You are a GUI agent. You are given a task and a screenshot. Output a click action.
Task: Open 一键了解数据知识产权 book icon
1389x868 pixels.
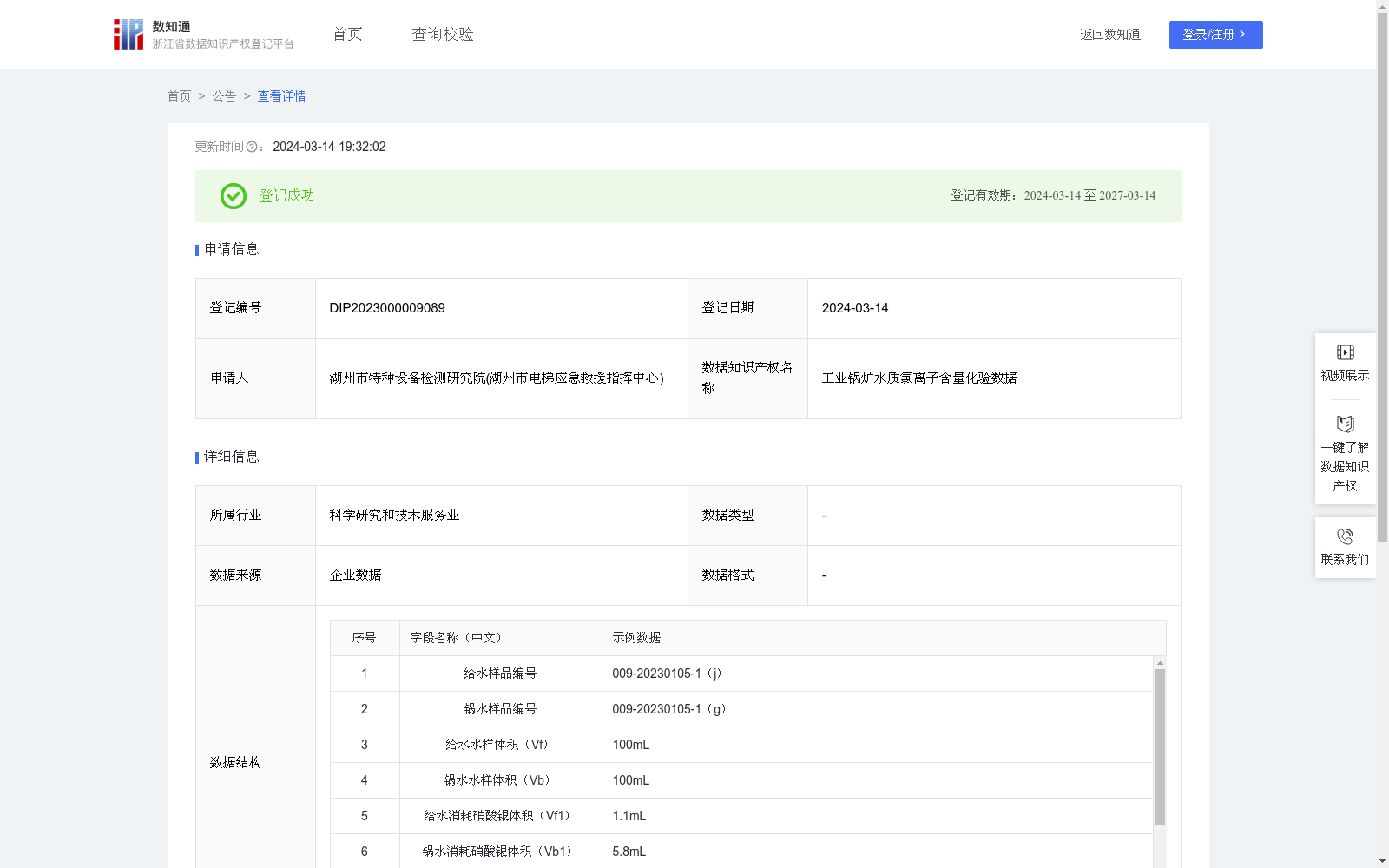(x=1345, y=424)
